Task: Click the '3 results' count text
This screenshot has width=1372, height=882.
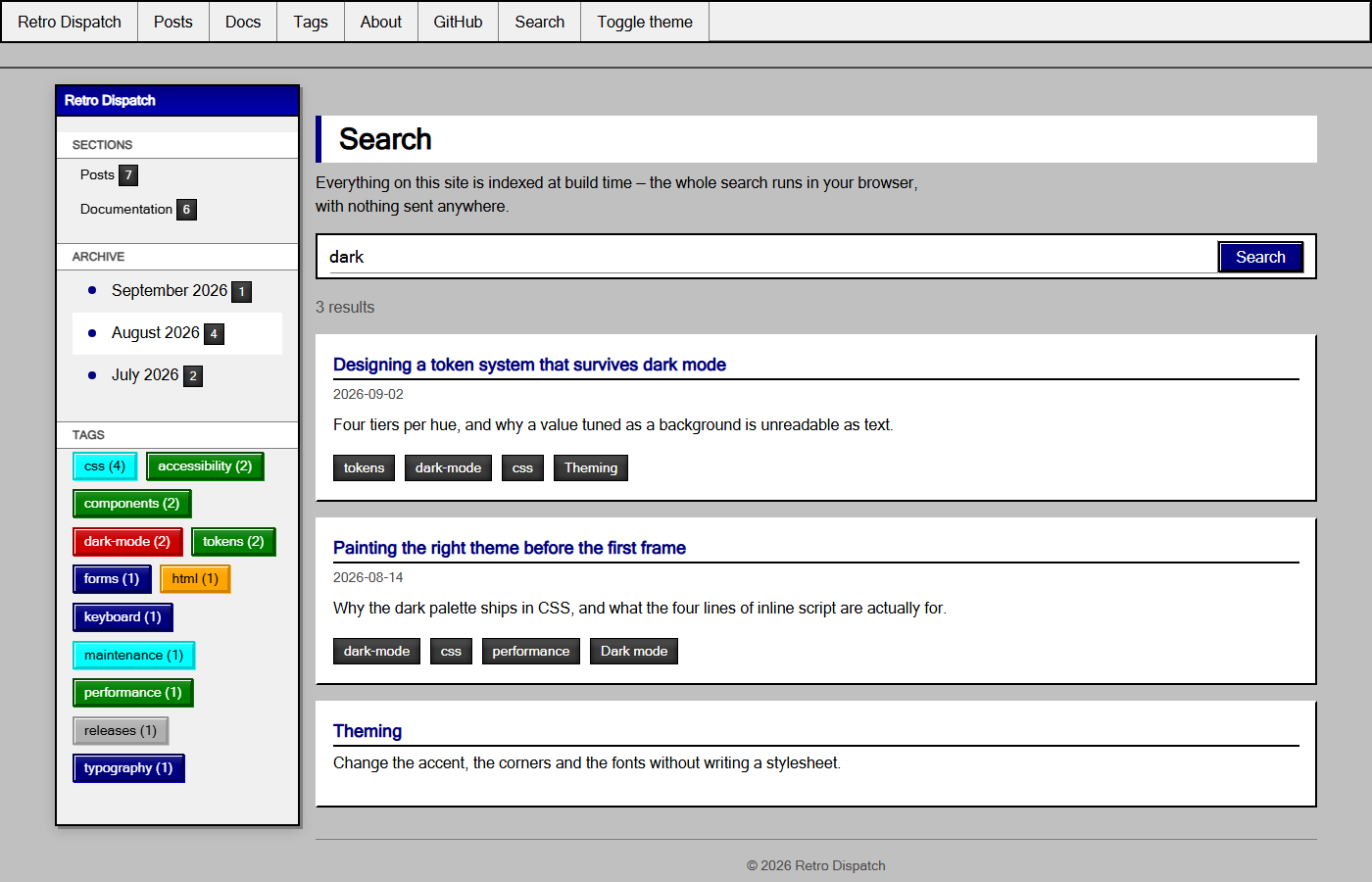Action: click(x=345, y=307)
